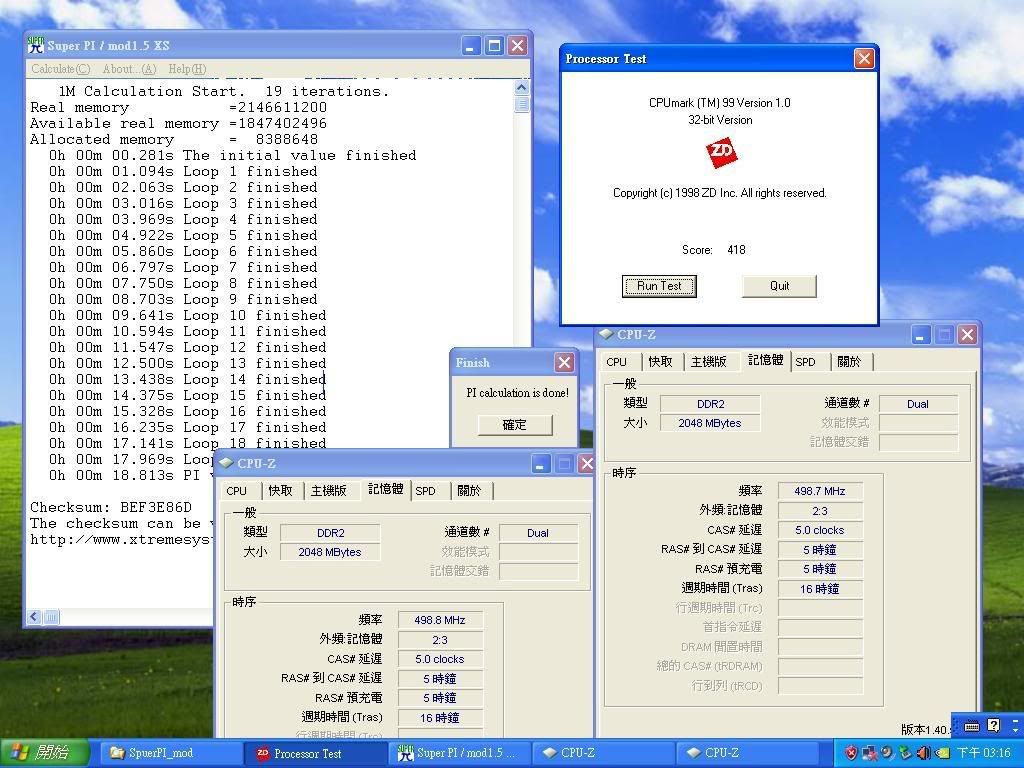The image size is (1024, 768).
Task: Click Quit in the Processor Test dialog
Action: pyautogui.click(x=779, y=286)
